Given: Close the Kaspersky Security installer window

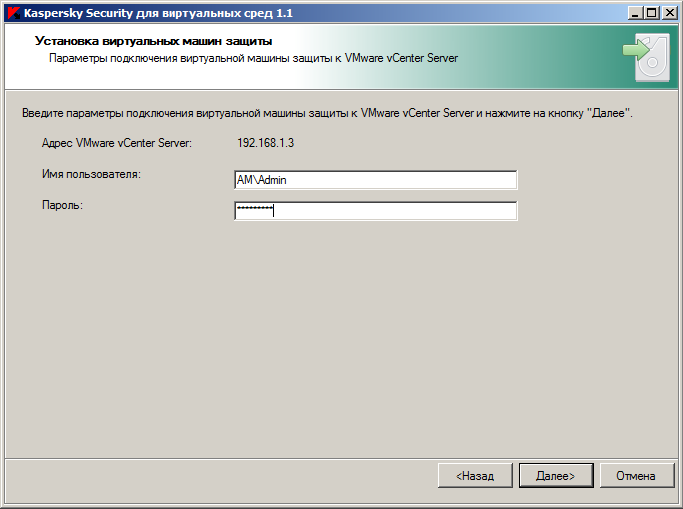Looking at the screenshot, I should point(669,13).
